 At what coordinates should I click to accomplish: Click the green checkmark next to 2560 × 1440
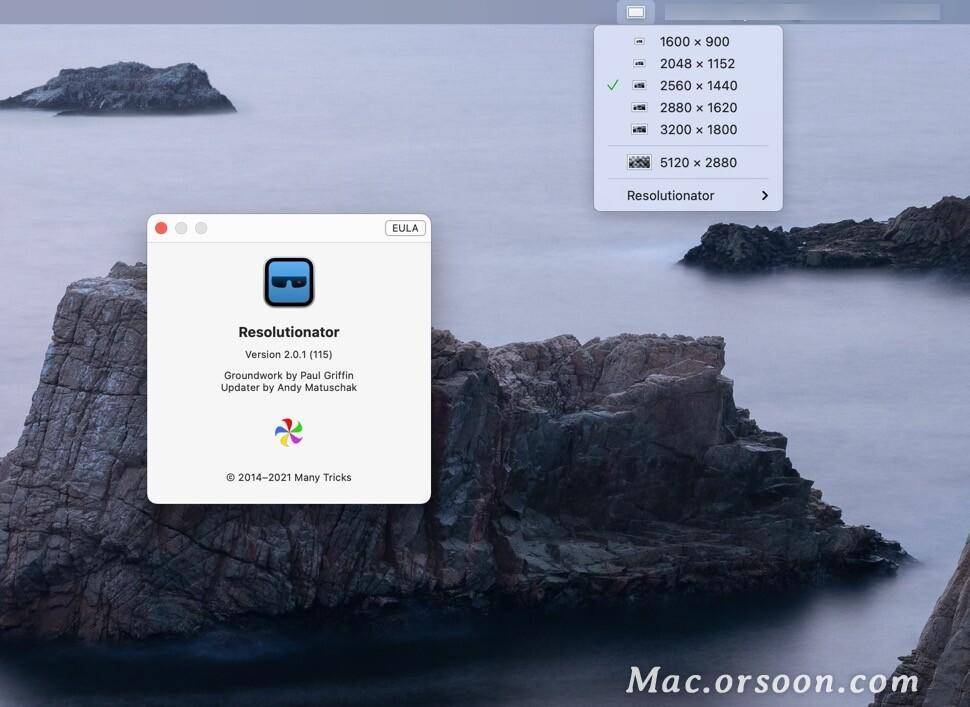pos(612,85)
